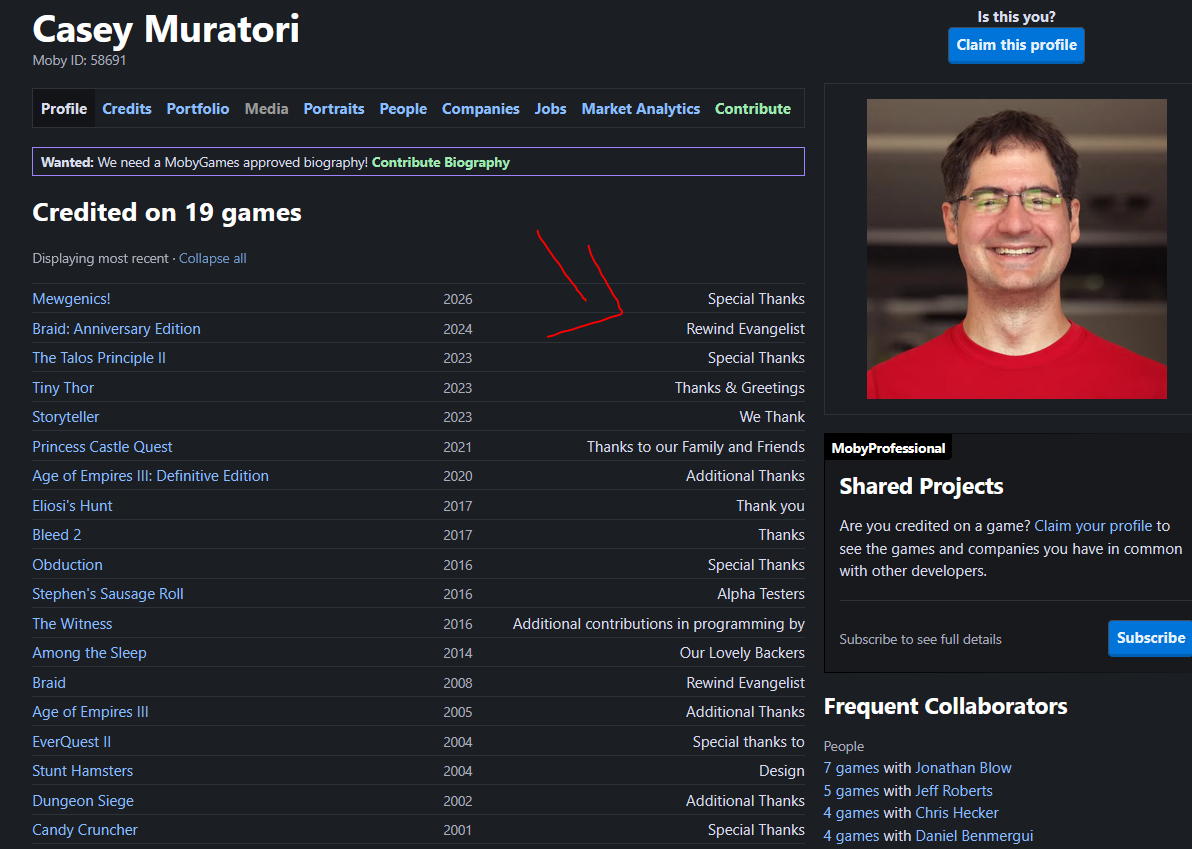Open 4 games with Daniel Benmergui
Viewport: 1192px width, 849px height.
tap(851, 836)
